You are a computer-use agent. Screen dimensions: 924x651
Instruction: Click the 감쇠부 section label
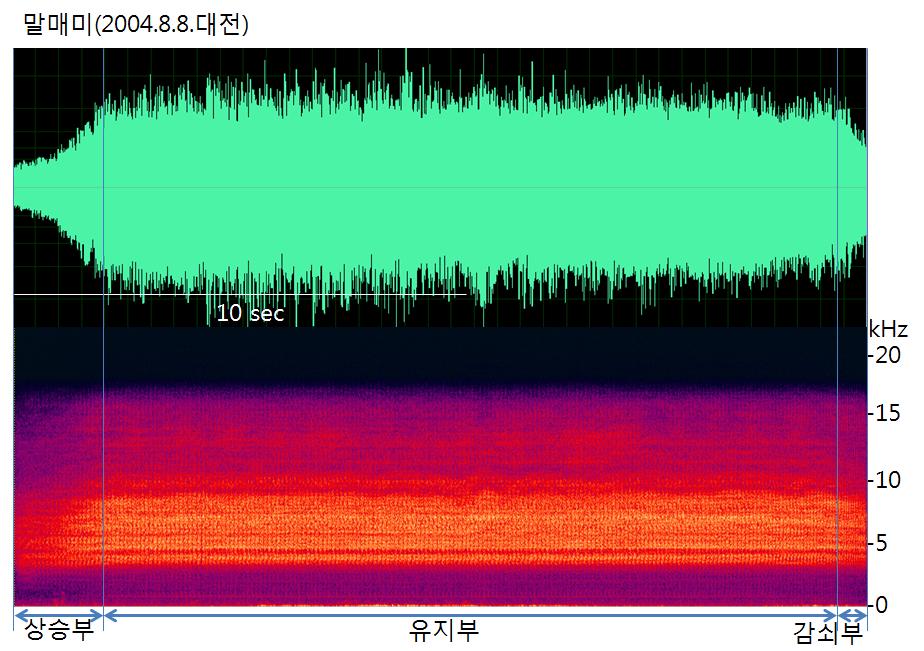point(828,633)
